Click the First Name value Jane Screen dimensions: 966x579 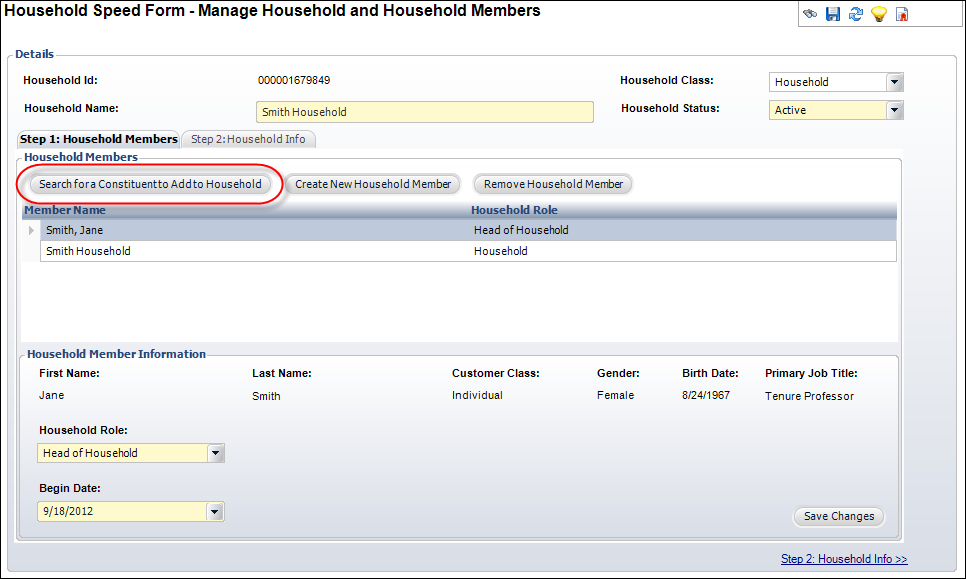click(x=52, y=395)
